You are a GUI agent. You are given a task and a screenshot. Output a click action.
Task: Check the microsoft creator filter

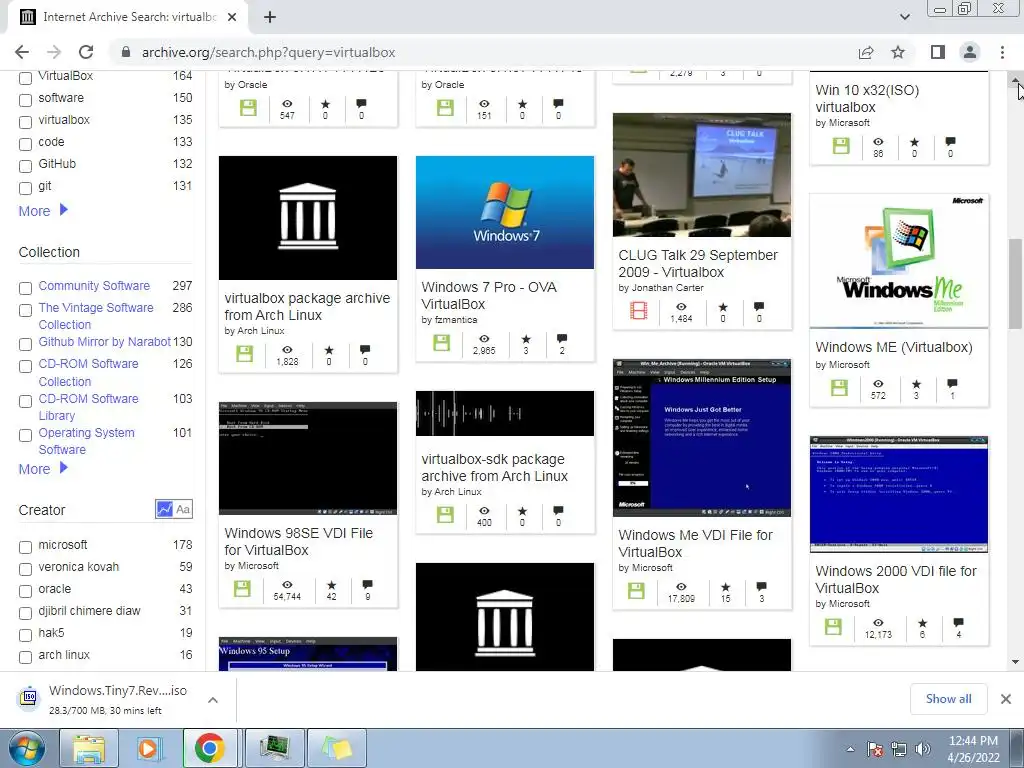click(25, 547)
